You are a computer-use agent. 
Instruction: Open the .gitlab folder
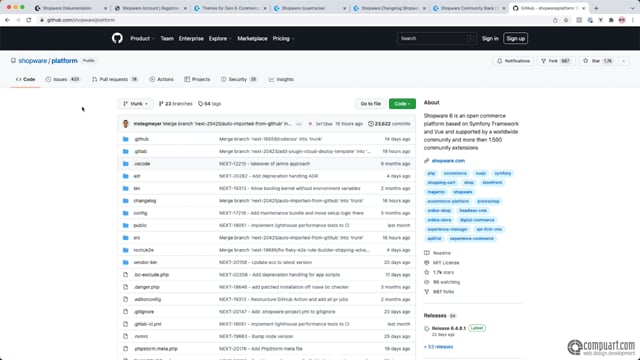tap(140, 151)
